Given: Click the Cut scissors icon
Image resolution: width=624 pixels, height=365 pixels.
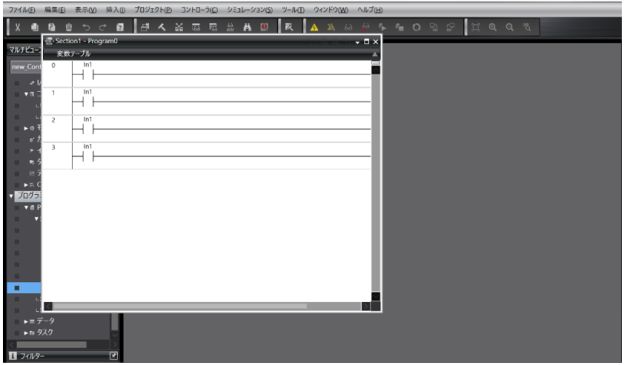Looking at the screenshot, I should (x=18, y=27).
